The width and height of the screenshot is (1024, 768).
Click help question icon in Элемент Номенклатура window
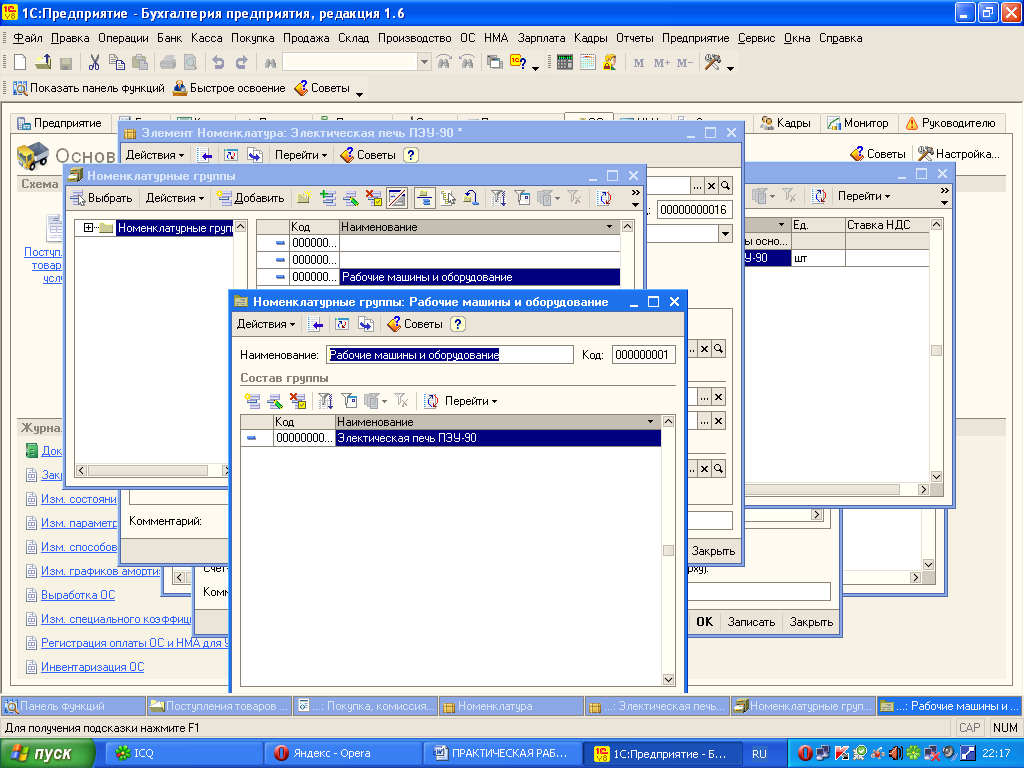pos(410,155)
